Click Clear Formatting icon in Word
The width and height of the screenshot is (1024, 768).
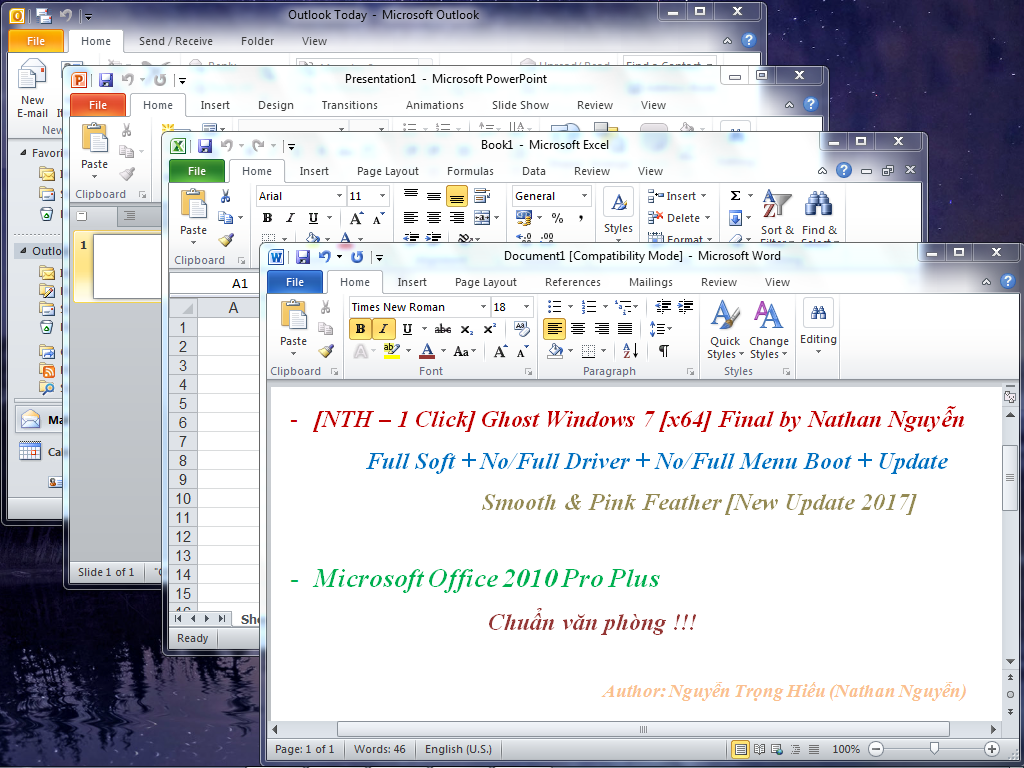[x=521, y=328]
